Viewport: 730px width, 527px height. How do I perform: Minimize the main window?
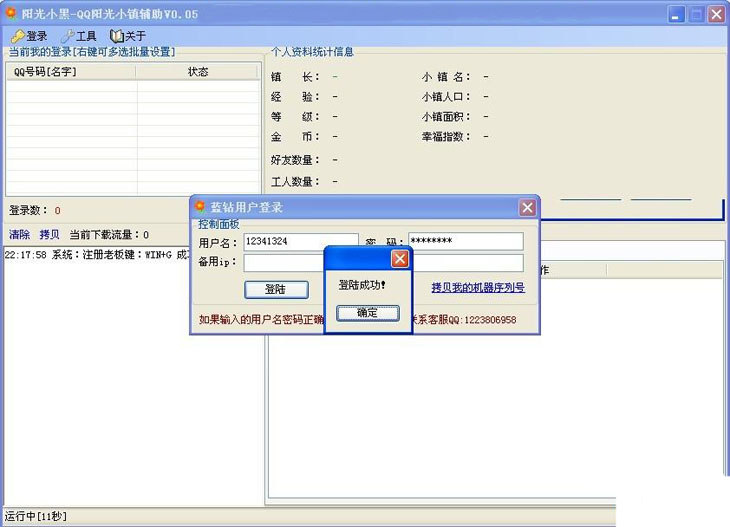pos(676,14)
